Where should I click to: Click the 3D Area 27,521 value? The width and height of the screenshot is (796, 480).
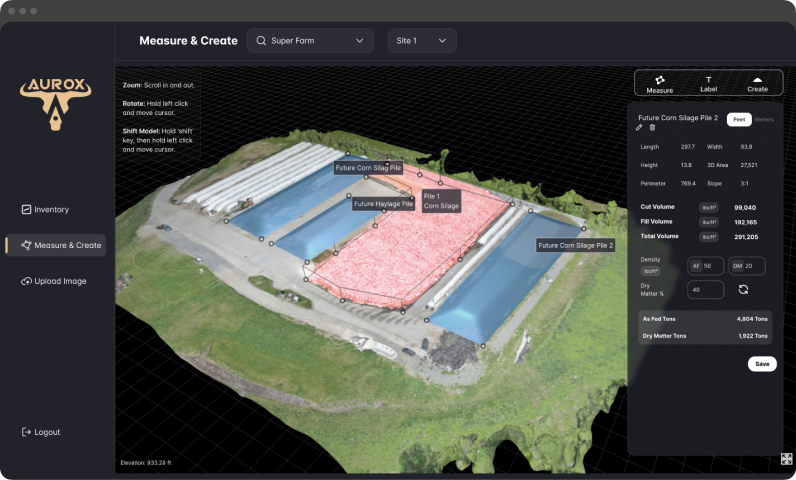(749, 165)
